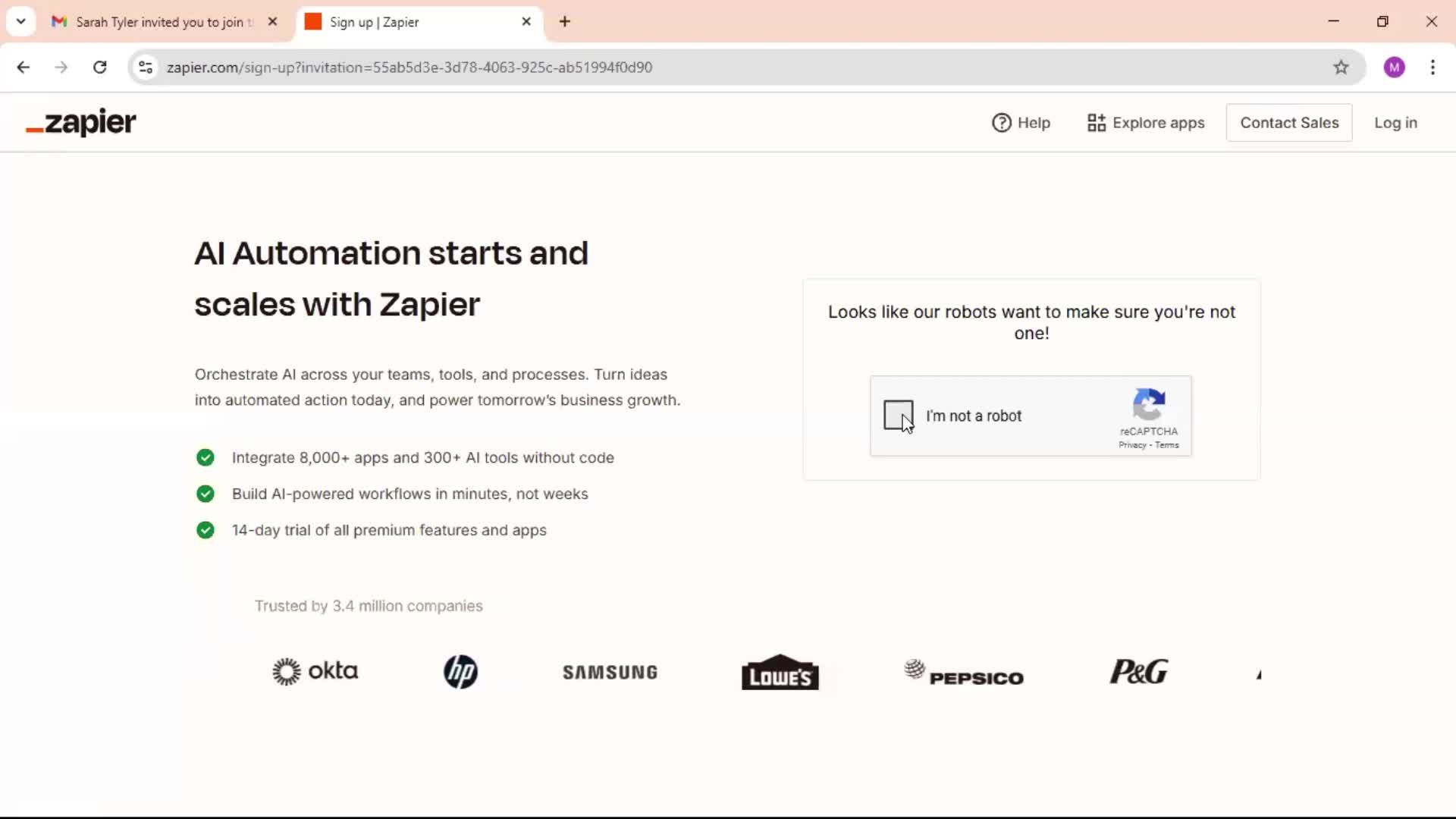Go back to the previous page

tap(24, 67)
